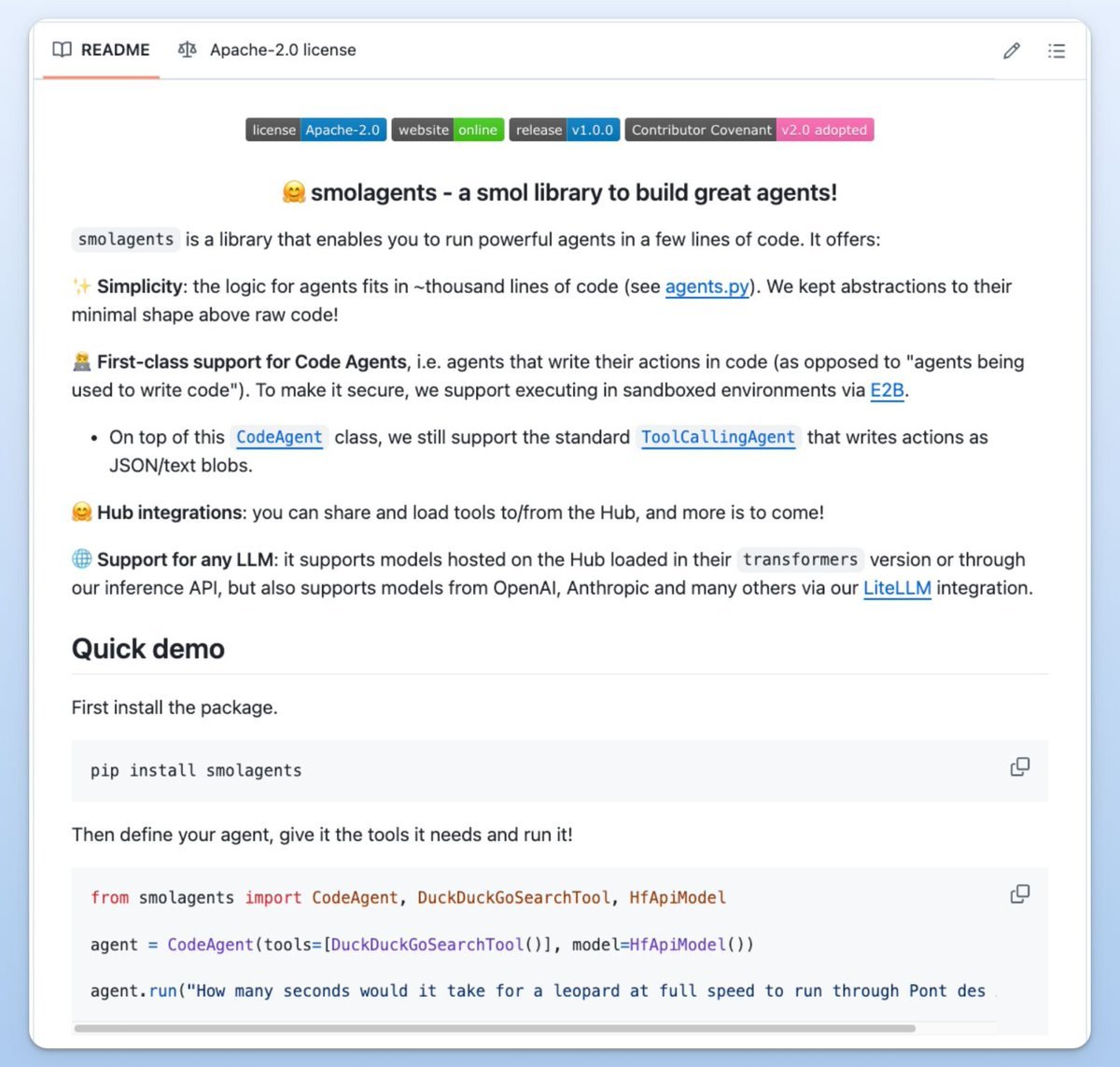Click the Contributor Covenant v2.0 adopted badge
Viewport: 1120px width, 1067px height.
click(749, 130)
